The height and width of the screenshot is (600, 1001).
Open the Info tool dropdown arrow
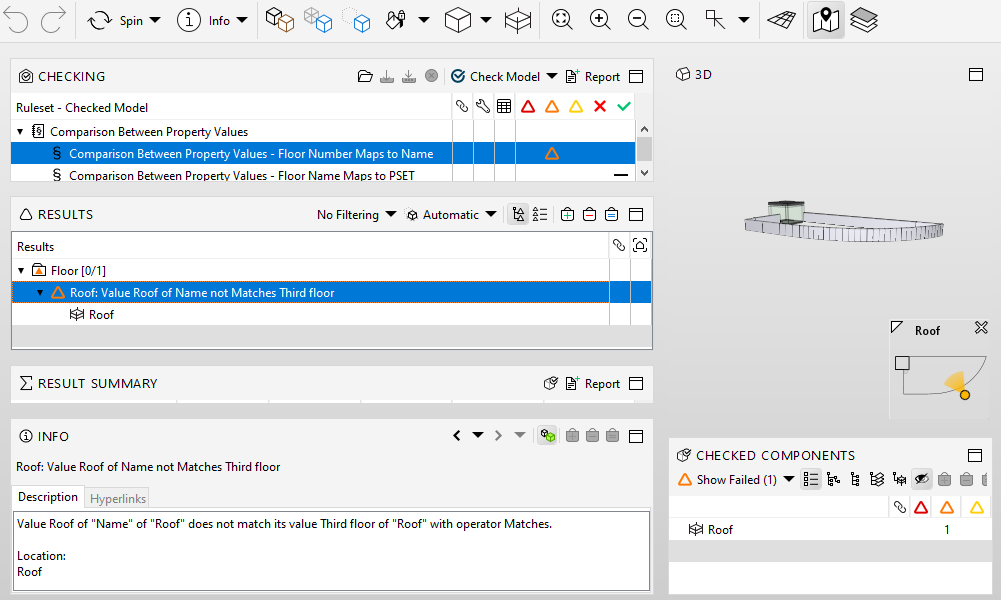(242, 20)
